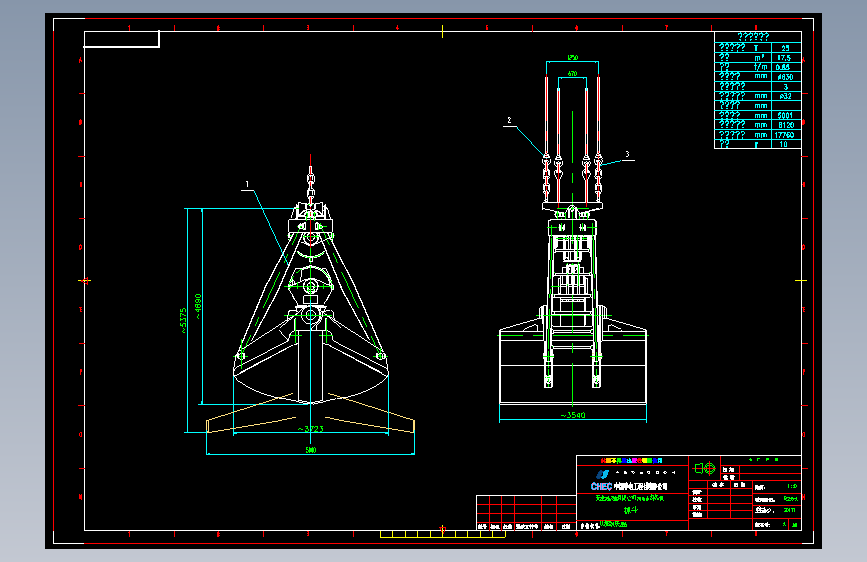Click the ø32 value in spec table

pyautogui.click(x=786, y=96)
